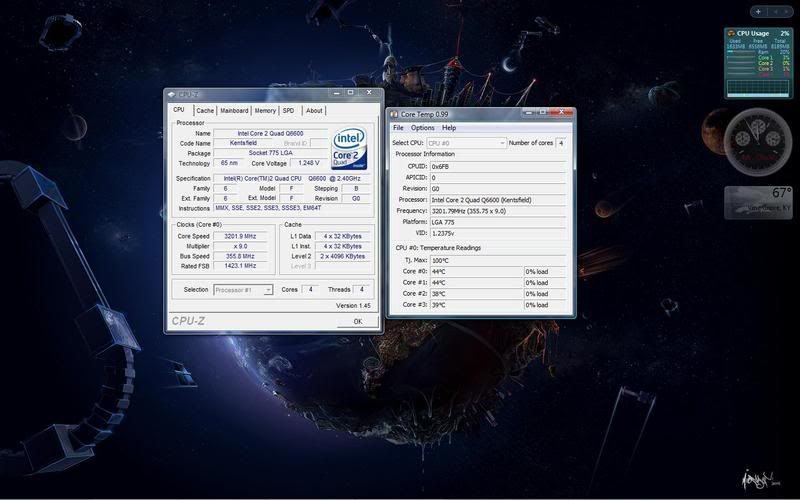This screenshot has height=500, width=800.
Task: Click the Core Speed value 3201.9 MHz
Action: (x=240, y=236)
